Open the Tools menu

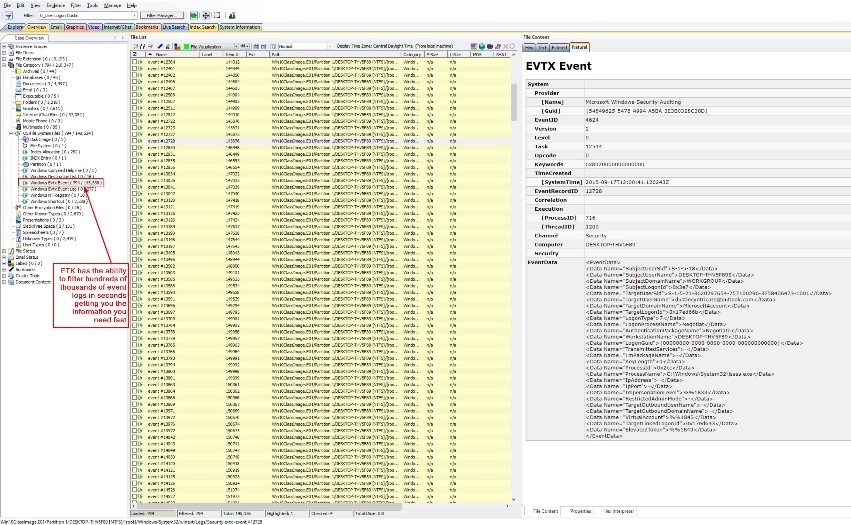point(92,5)
